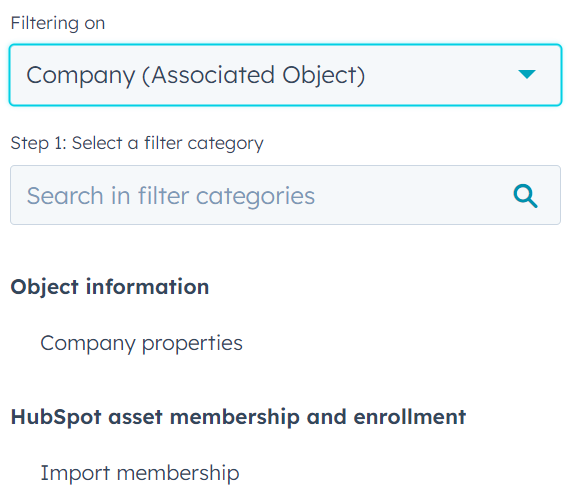Image resolution: width=567 pixels, height=485 pixels.
Task: Click the Object information section heading
Action: pyautogui.click(x=110, y=287)
